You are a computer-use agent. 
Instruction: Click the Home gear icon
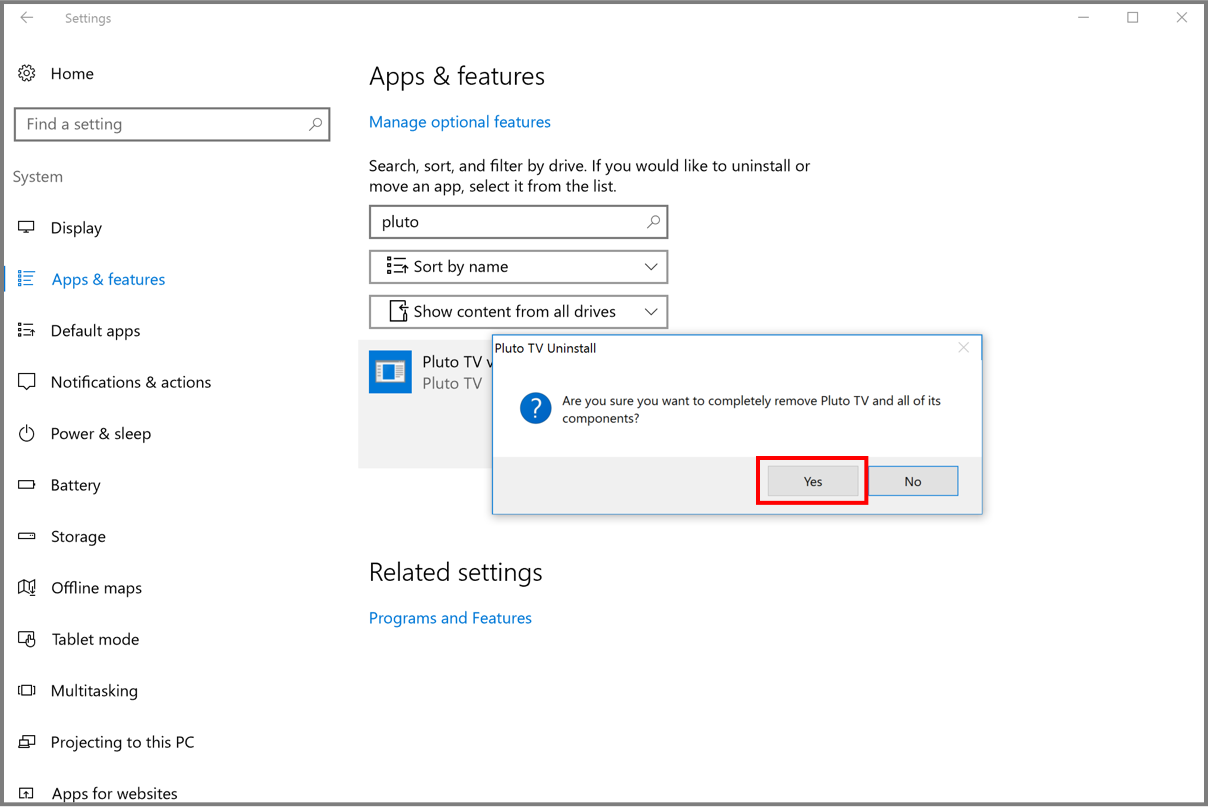click(27, 73)
